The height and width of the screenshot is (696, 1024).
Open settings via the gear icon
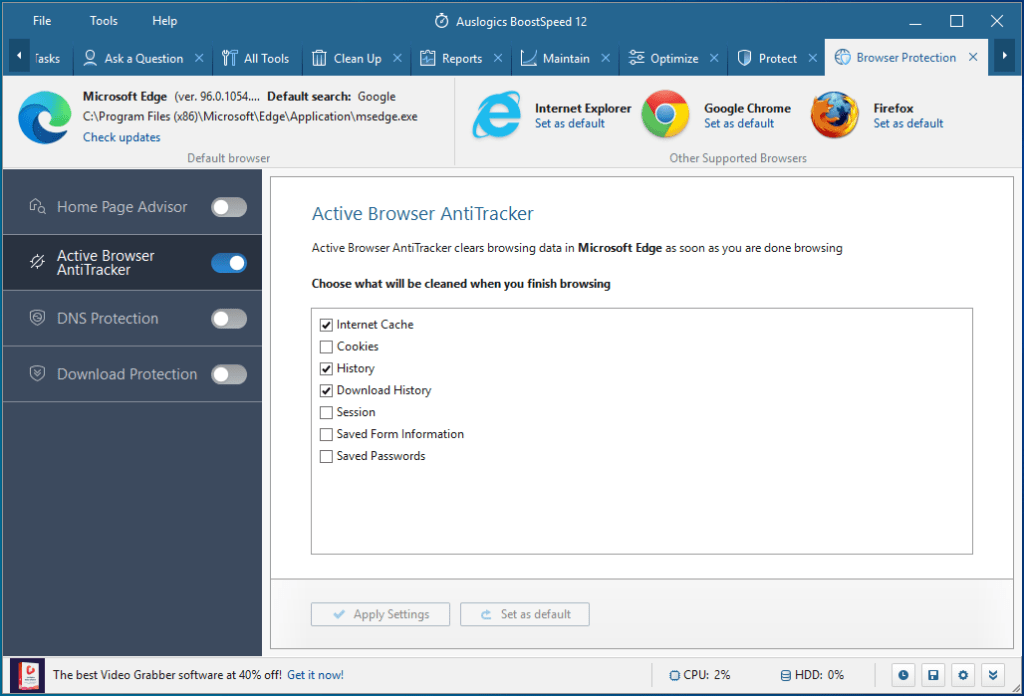click(x=962, y=675)
